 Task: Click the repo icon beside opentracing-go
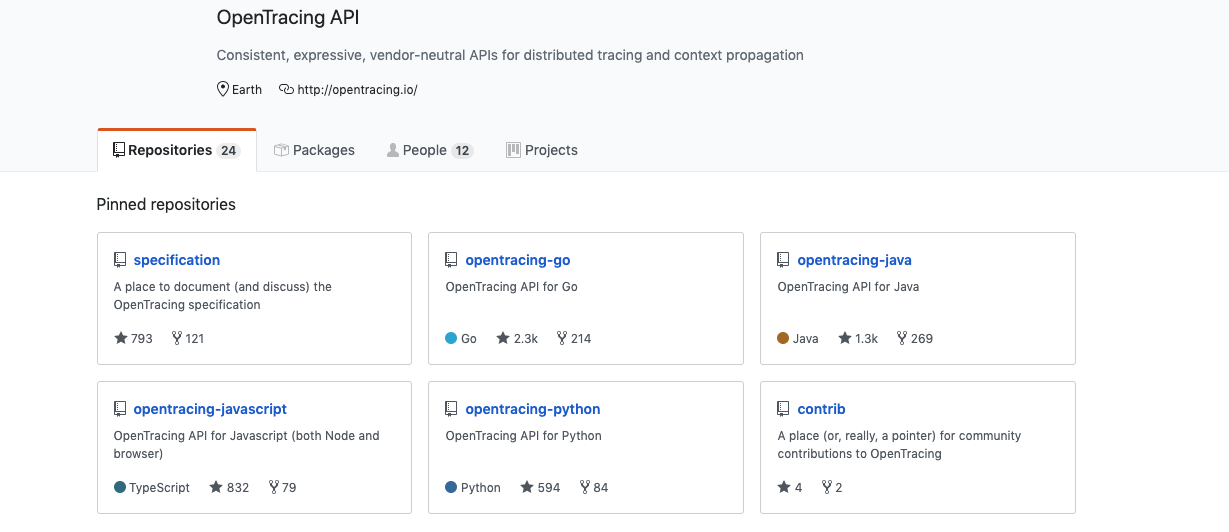(452, 260)
